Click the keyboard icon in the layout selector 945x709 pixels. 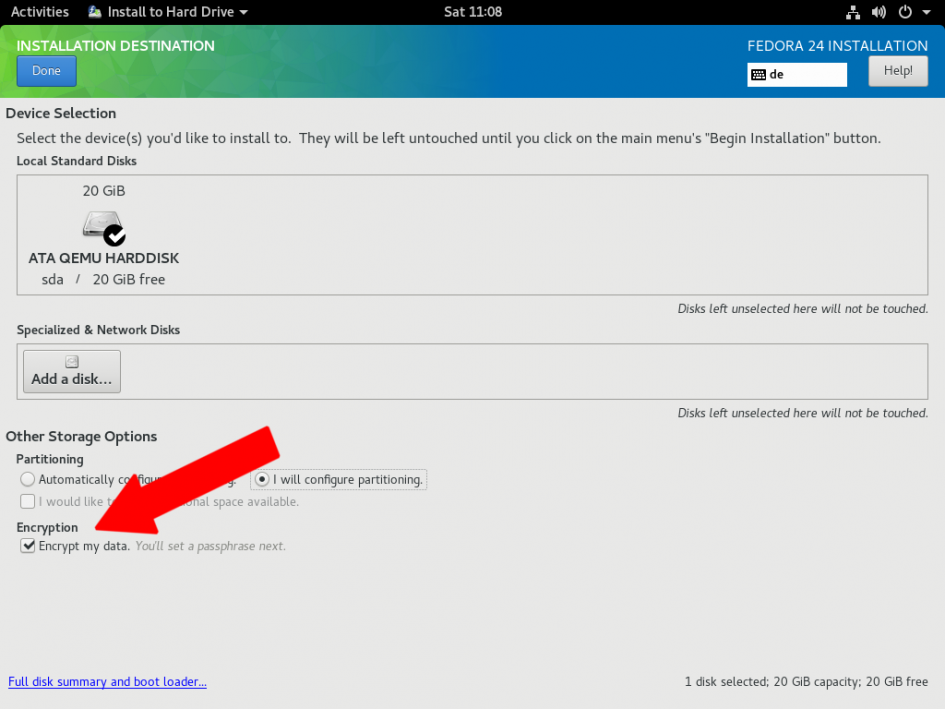click(761, 74)
